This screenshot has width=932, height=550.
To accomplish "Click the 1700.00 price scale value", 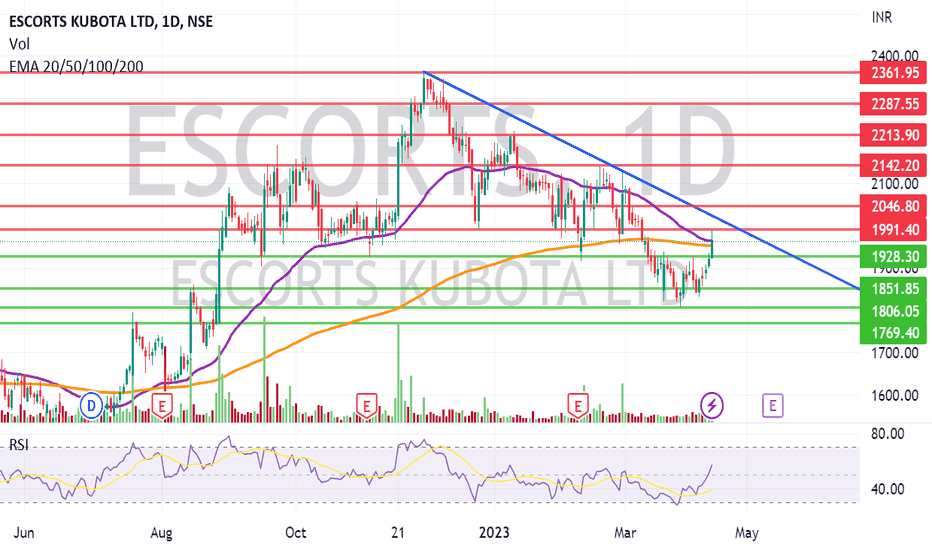I will (x=895, y=353).
